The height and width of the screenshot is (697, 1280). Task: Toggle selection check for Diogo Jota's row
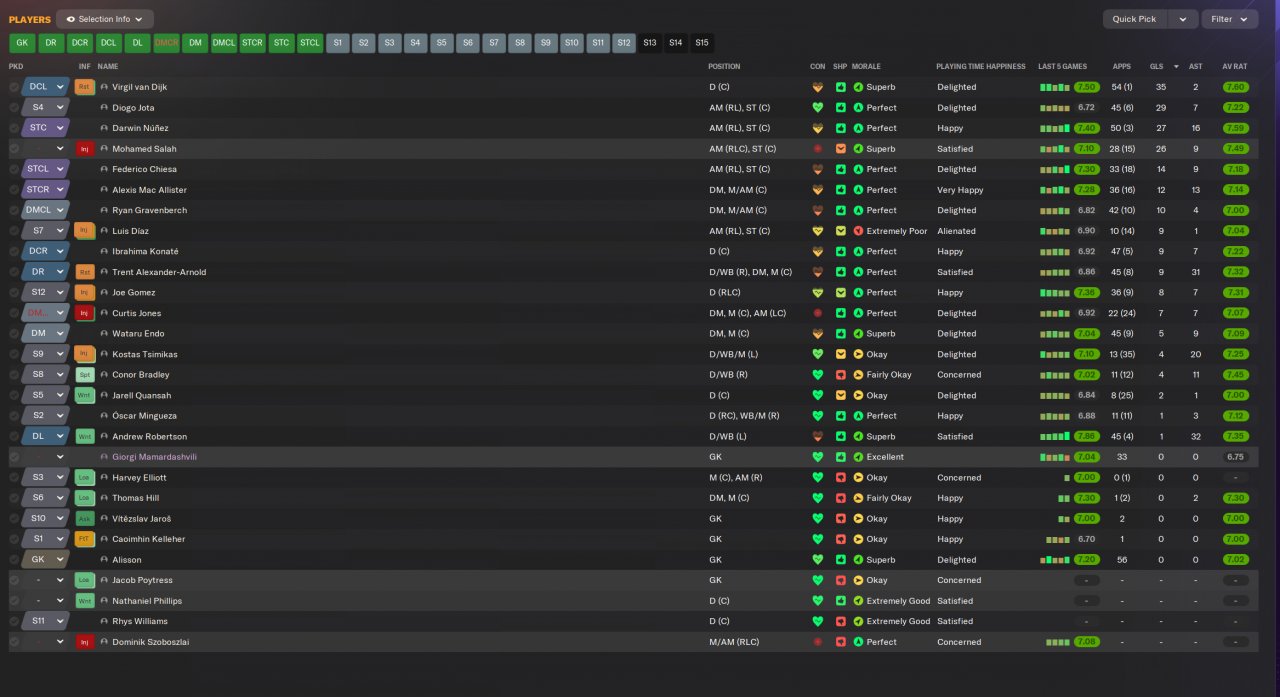coord(14,108)
